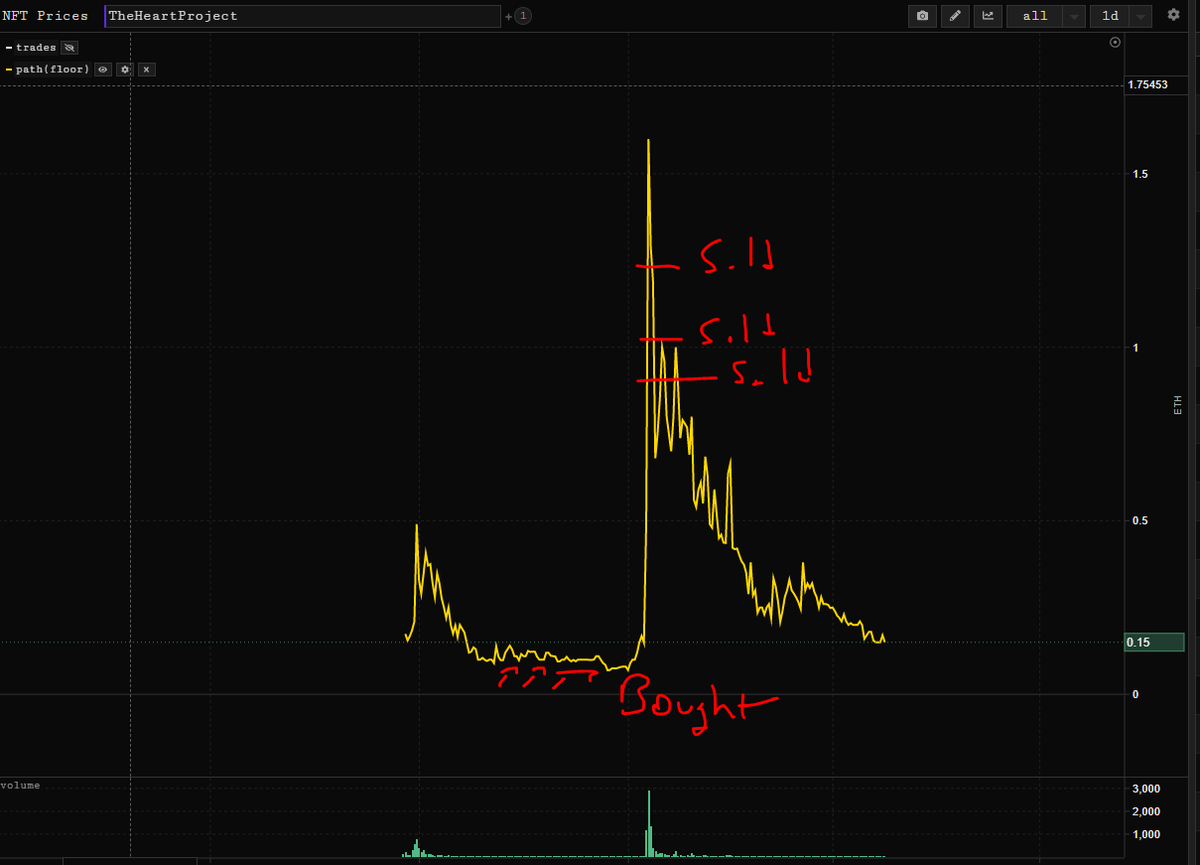Add another collection with plus button

(508, 16)
